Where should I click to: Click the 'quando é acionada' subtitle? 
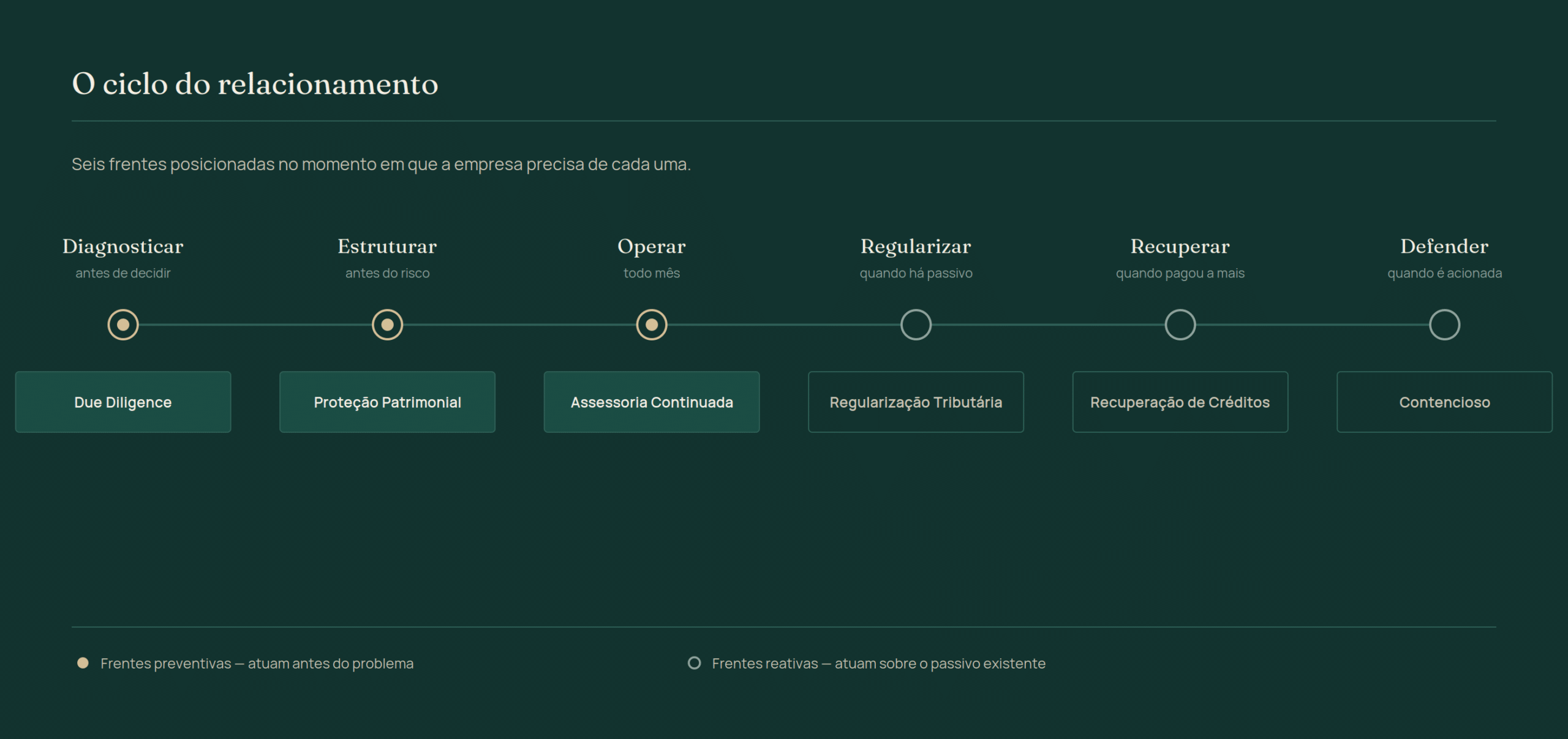[1445, 273]
